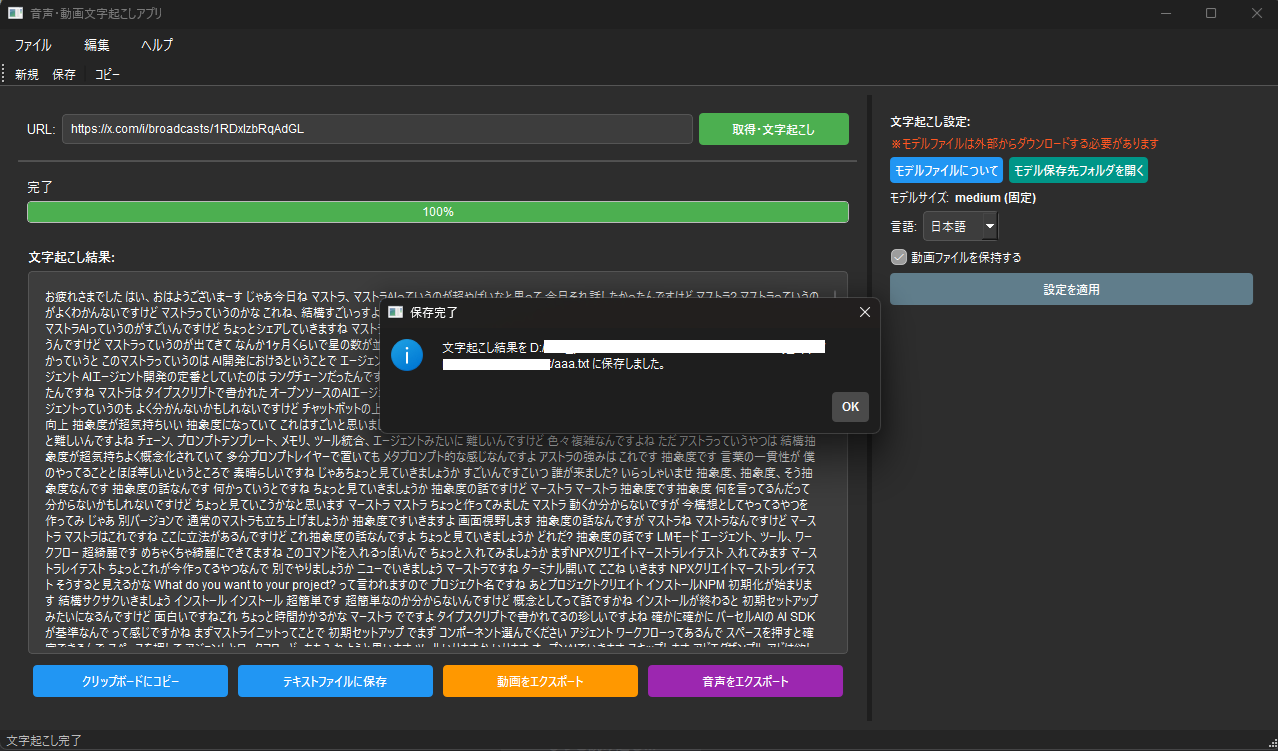Click 新規 in the toolbar

point(27,74)
